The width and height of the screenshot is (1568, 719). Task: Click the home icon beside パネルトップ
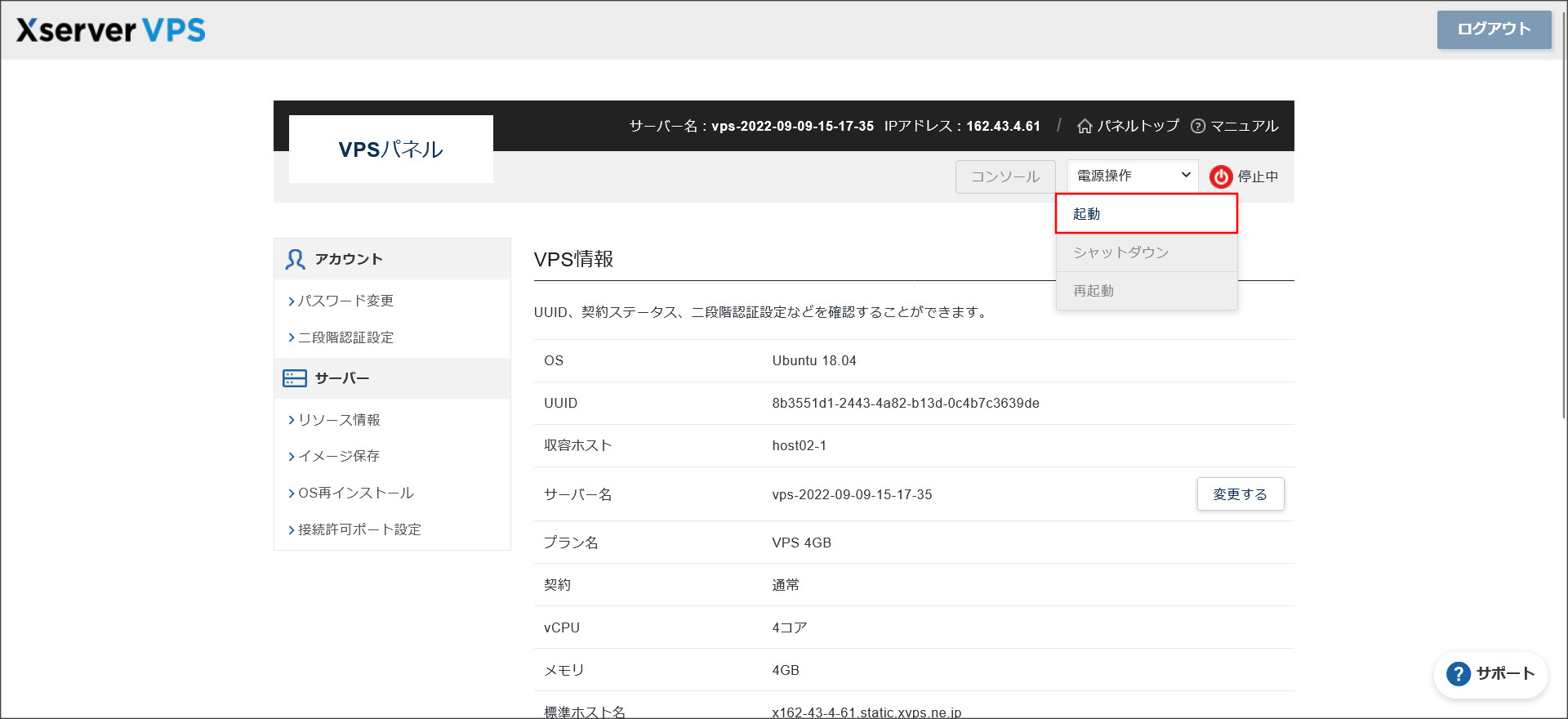pyautogui.click(x=1085, y=126)
